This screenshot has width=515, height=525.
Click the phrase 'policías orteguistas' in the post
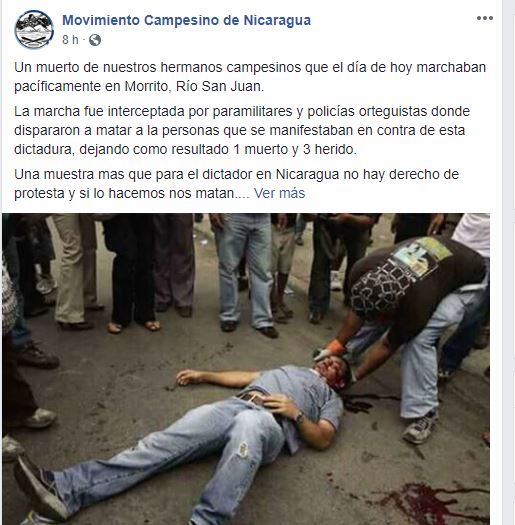coord(367,111)
